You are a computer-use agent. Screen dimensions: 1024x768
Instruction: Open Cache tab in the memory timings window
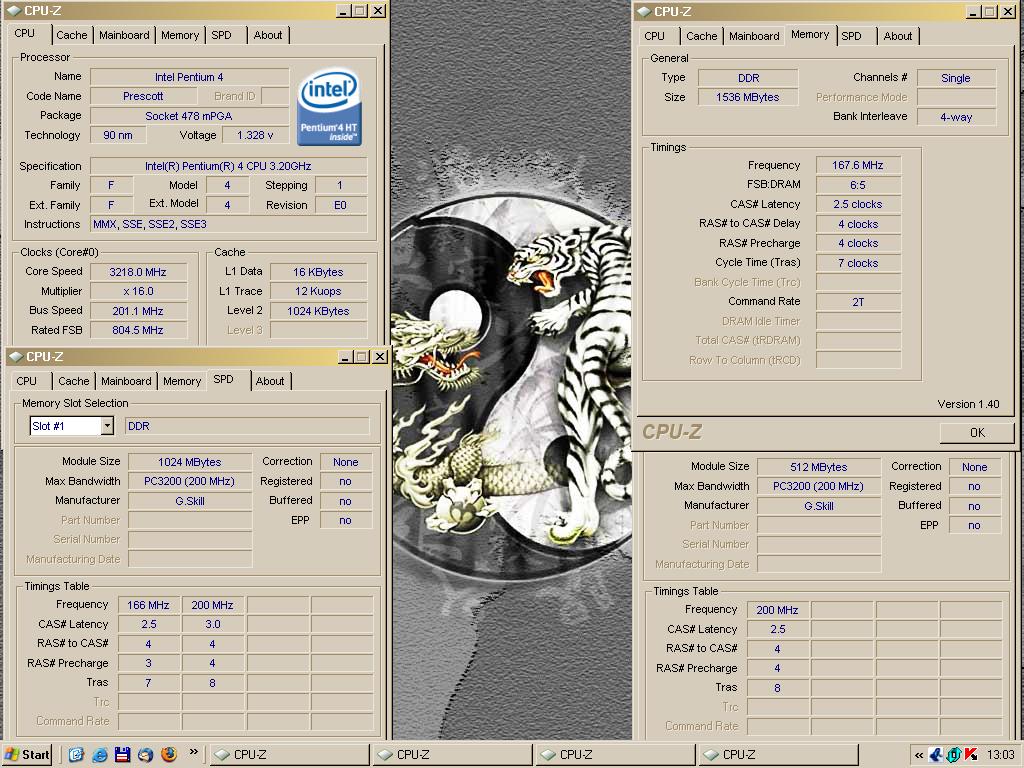pyautogui.click(x=701, y=36)
